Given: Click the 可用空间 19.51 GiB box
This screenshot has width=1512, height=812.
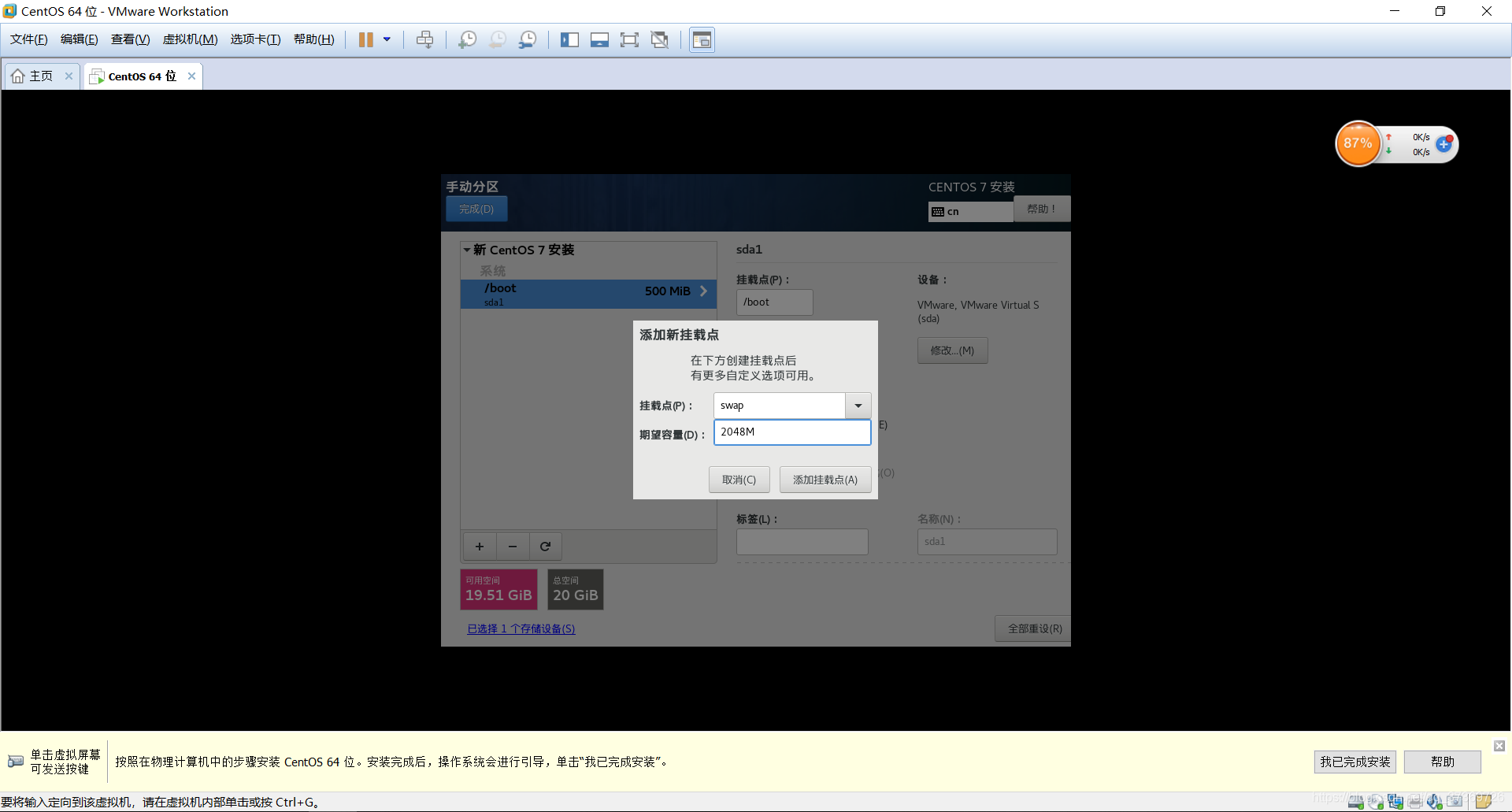Looking at the screenshot, I should click(498, 589).
